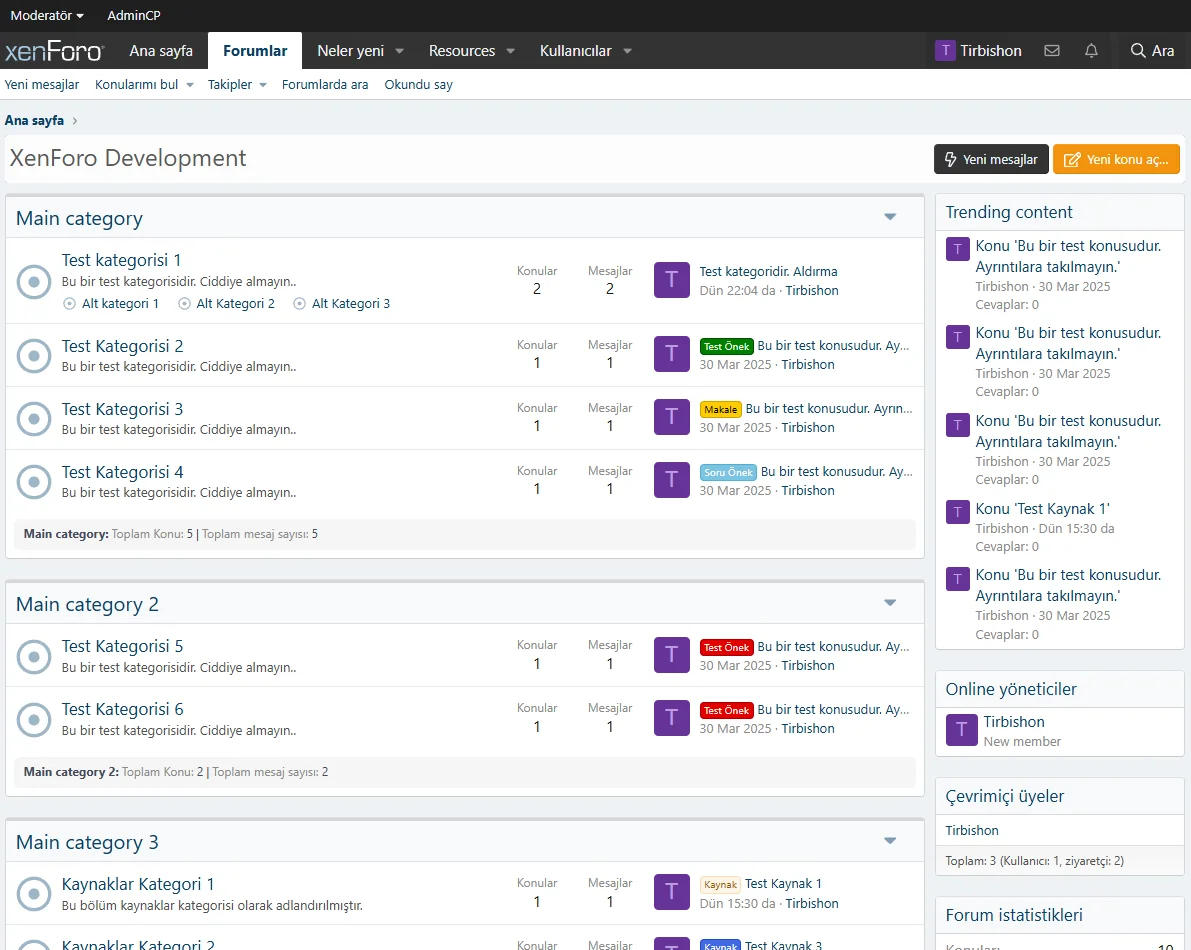Click the XenForo logo
The image size is (1191, 950).
click(x=54, y=51)
